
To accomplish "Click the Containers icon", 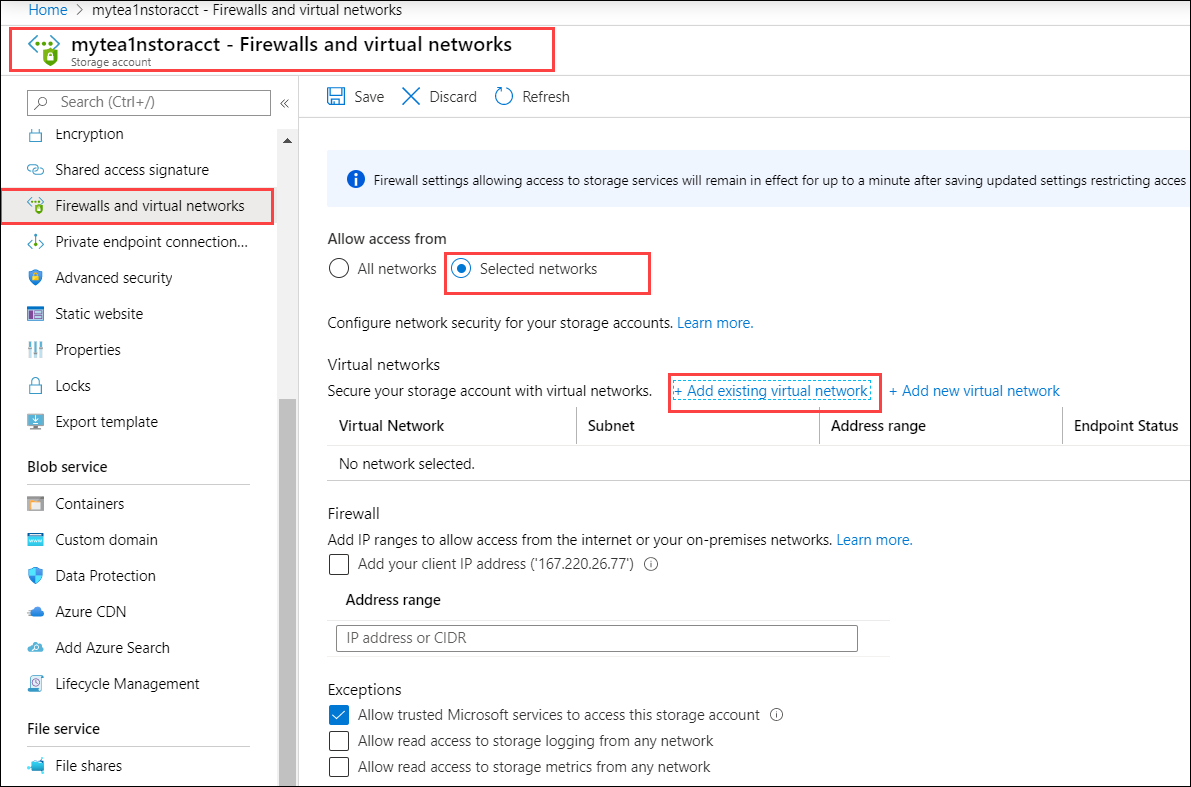I will 36,504.
